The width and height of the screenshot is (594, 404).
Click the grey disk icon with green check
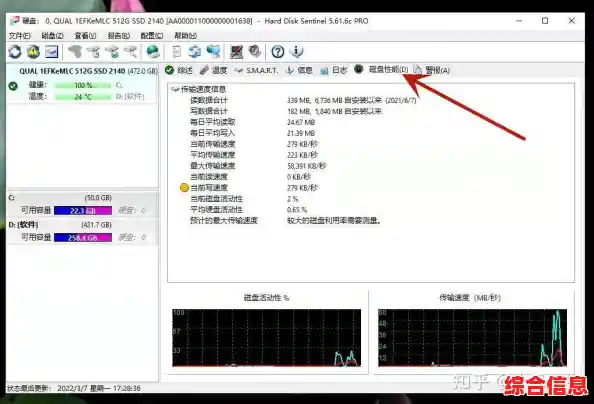click(112, 52)
